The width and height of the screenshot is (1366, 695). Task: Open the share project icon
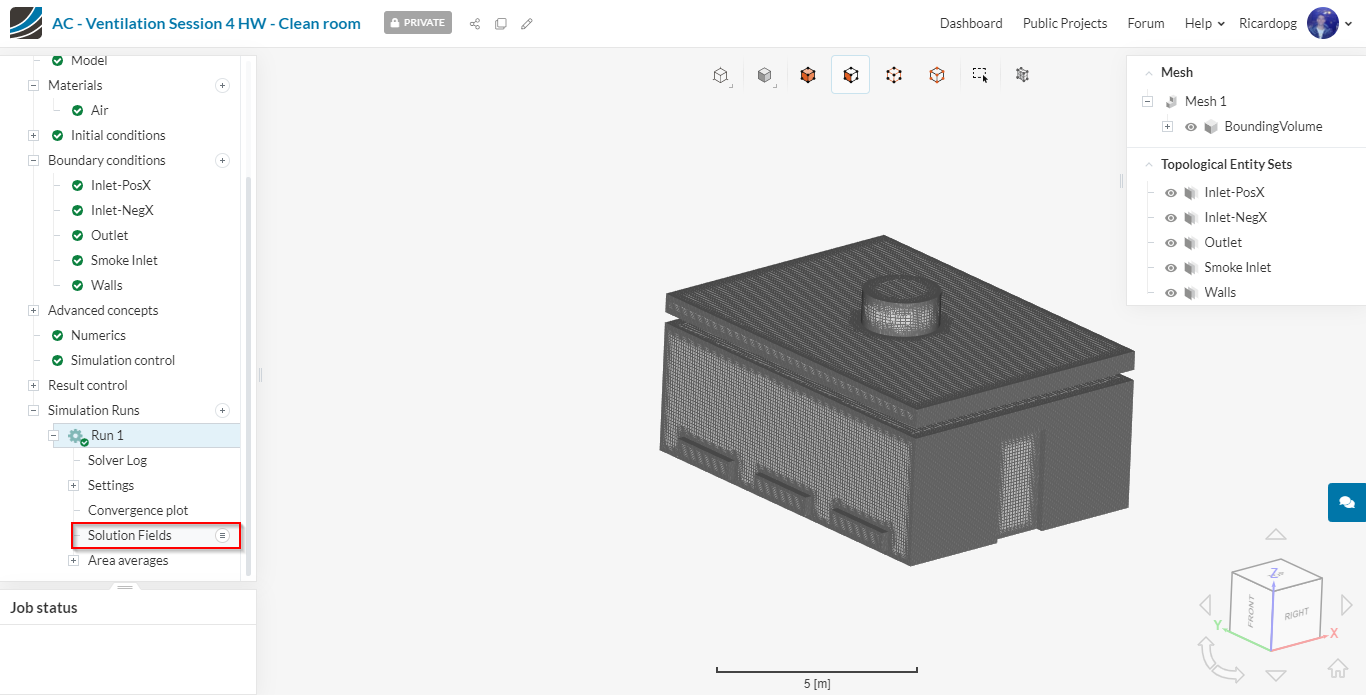pyautogui.click(x=475, y=24)
